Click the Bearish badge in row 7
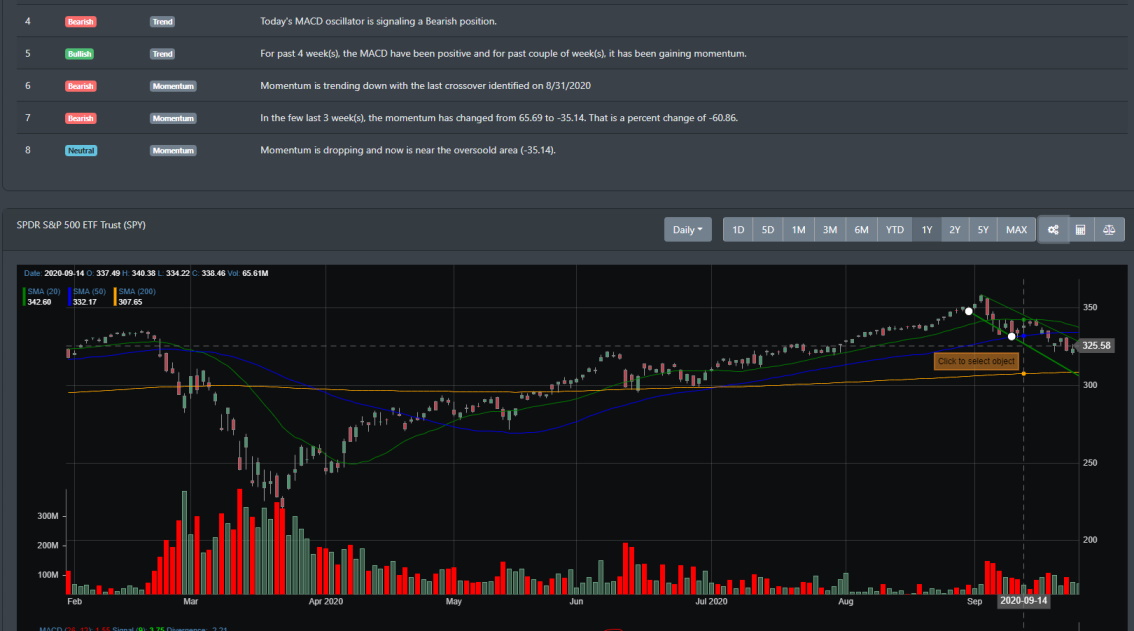Image resolution: width=1134 pixels, height=631 pixels. [80, 118]
